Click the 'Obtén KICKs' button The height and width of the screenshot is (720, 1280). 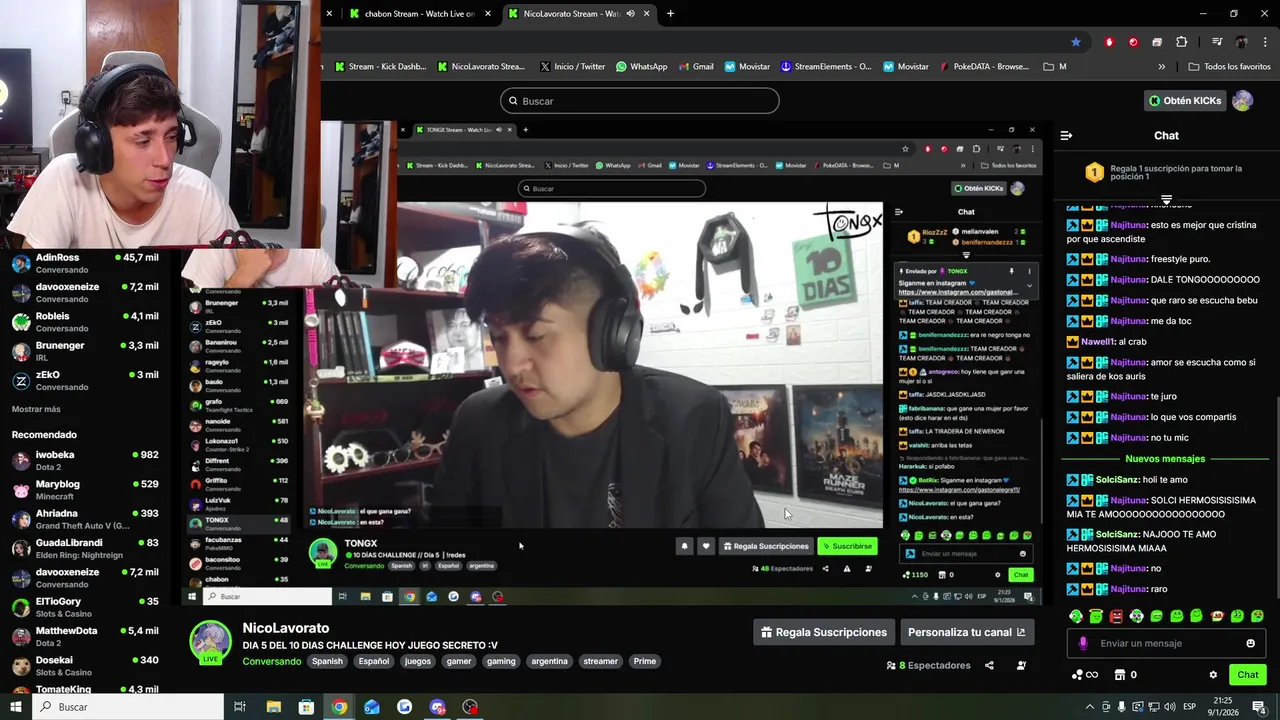click(1185, 101)
